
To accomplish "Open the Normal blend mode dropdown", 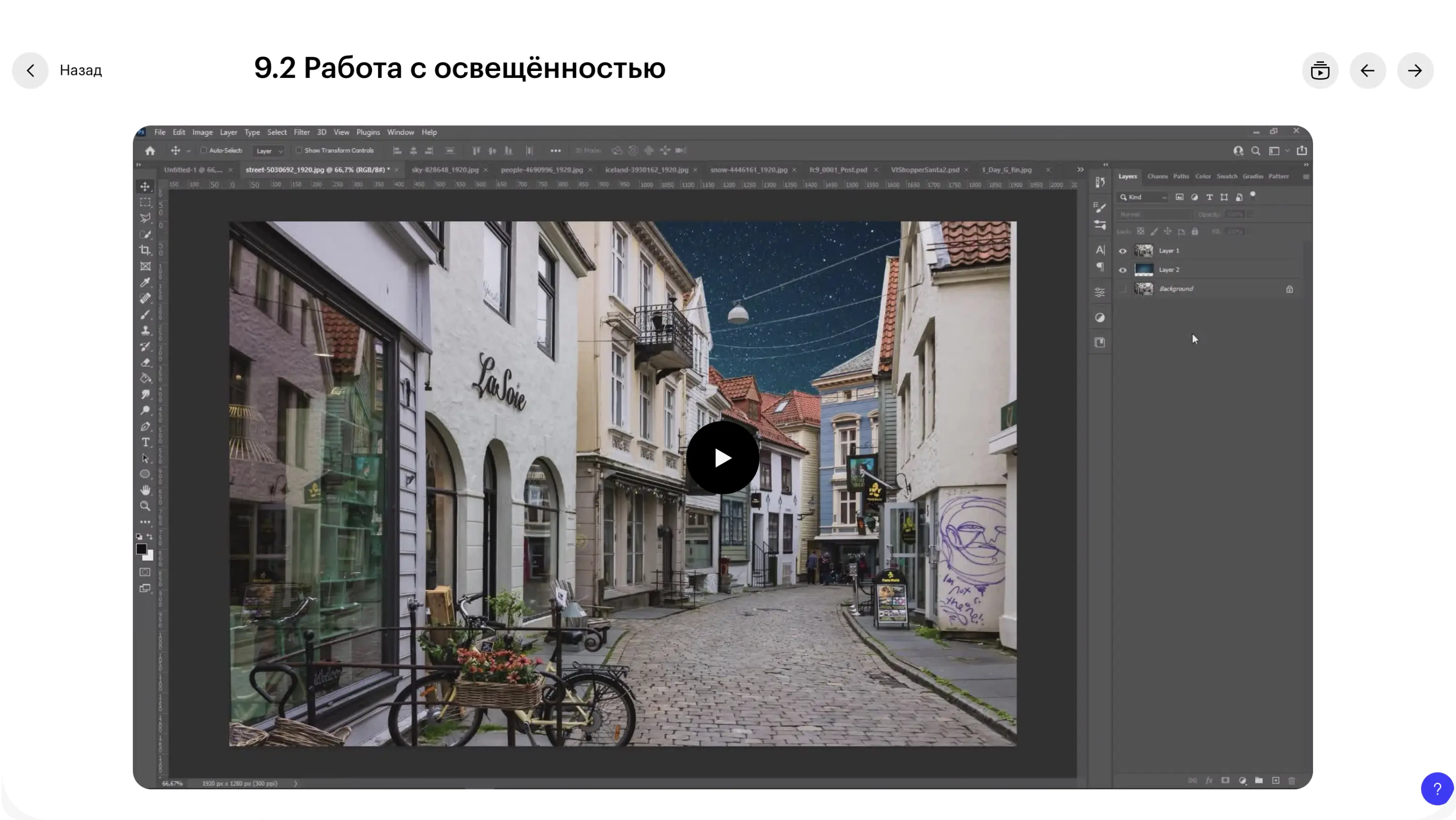I will (1155, 215).
